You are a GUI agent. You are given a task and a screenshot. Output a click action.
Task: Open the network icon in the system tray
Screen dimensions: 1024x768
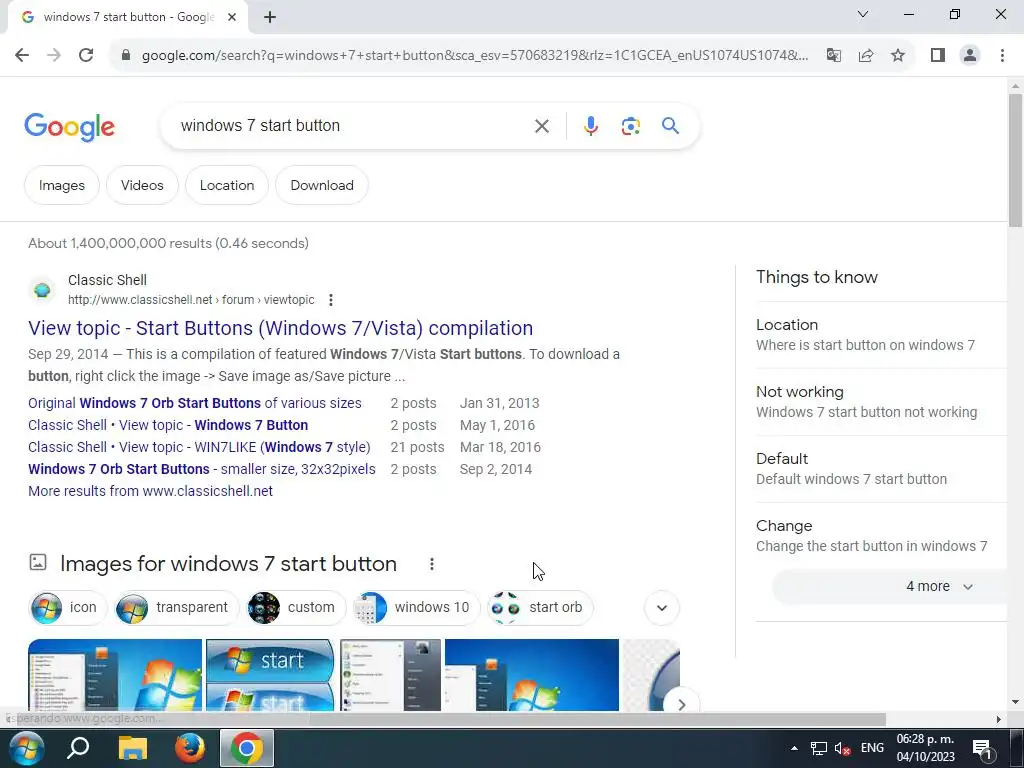(818, 749)
